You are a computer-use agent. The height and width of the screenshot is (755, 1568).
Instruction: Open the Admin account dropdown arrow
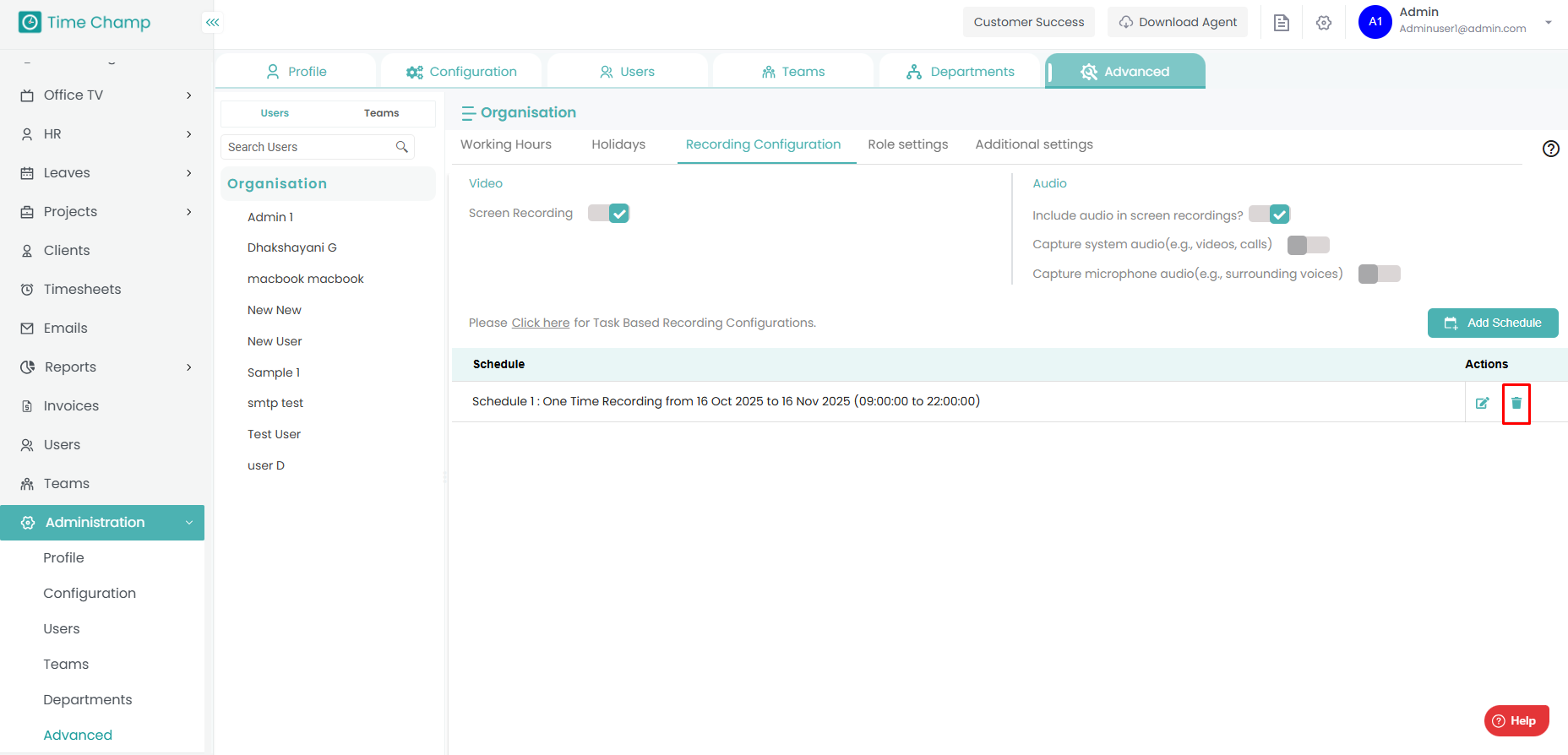1548,23
